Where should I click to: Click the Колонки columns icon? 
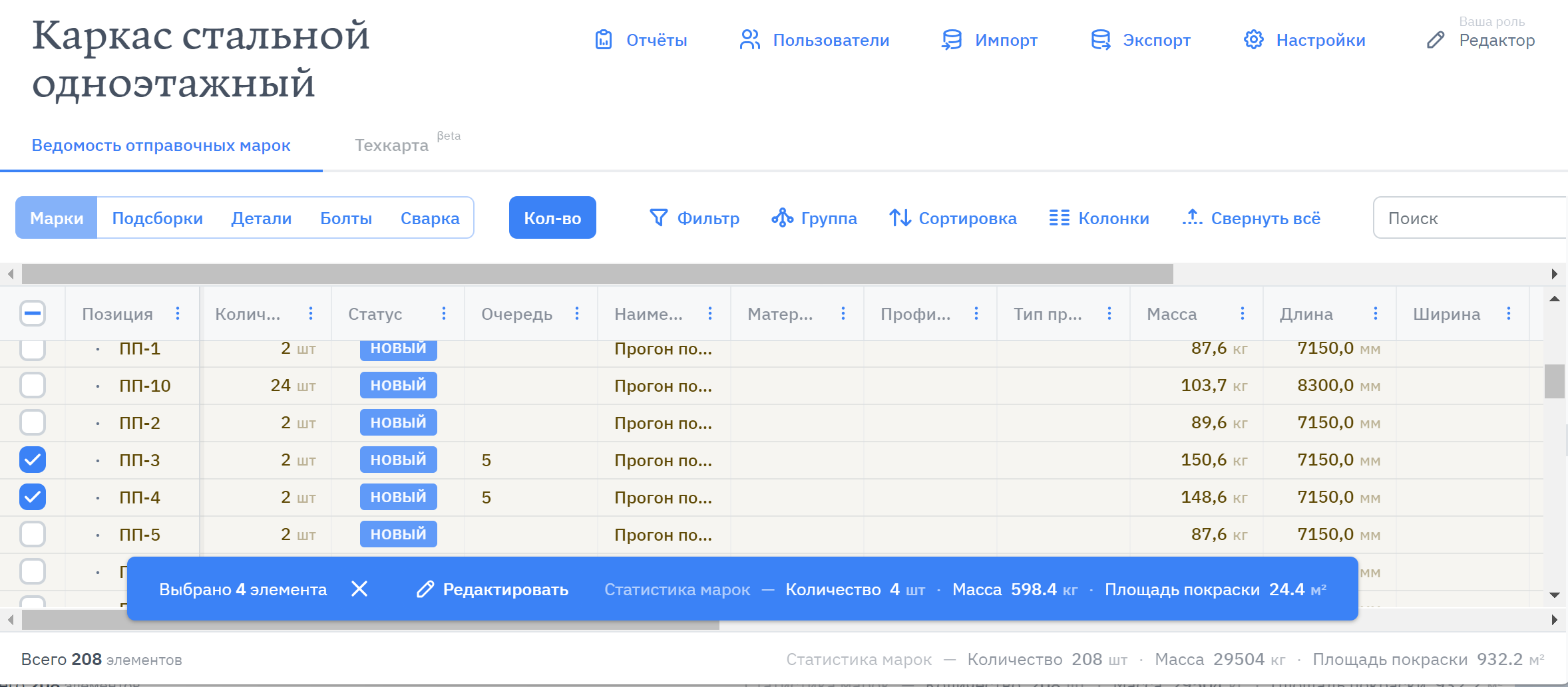[x=1060, y=217]
